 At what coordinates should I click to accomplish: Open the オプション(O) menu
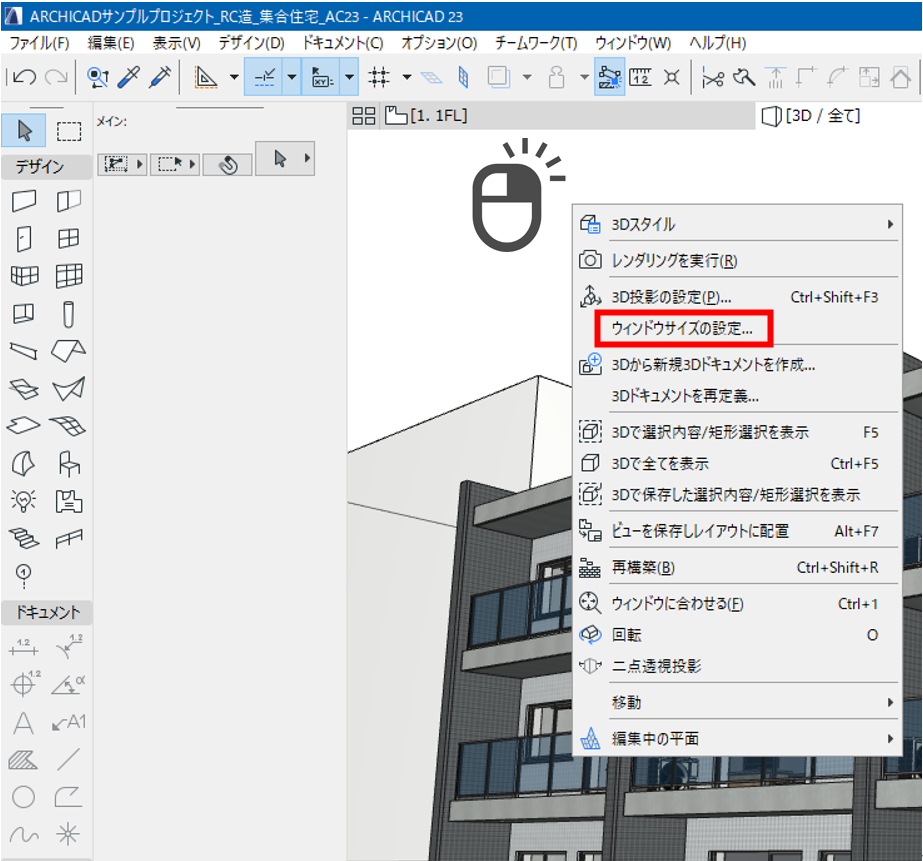tap(439, 43)
